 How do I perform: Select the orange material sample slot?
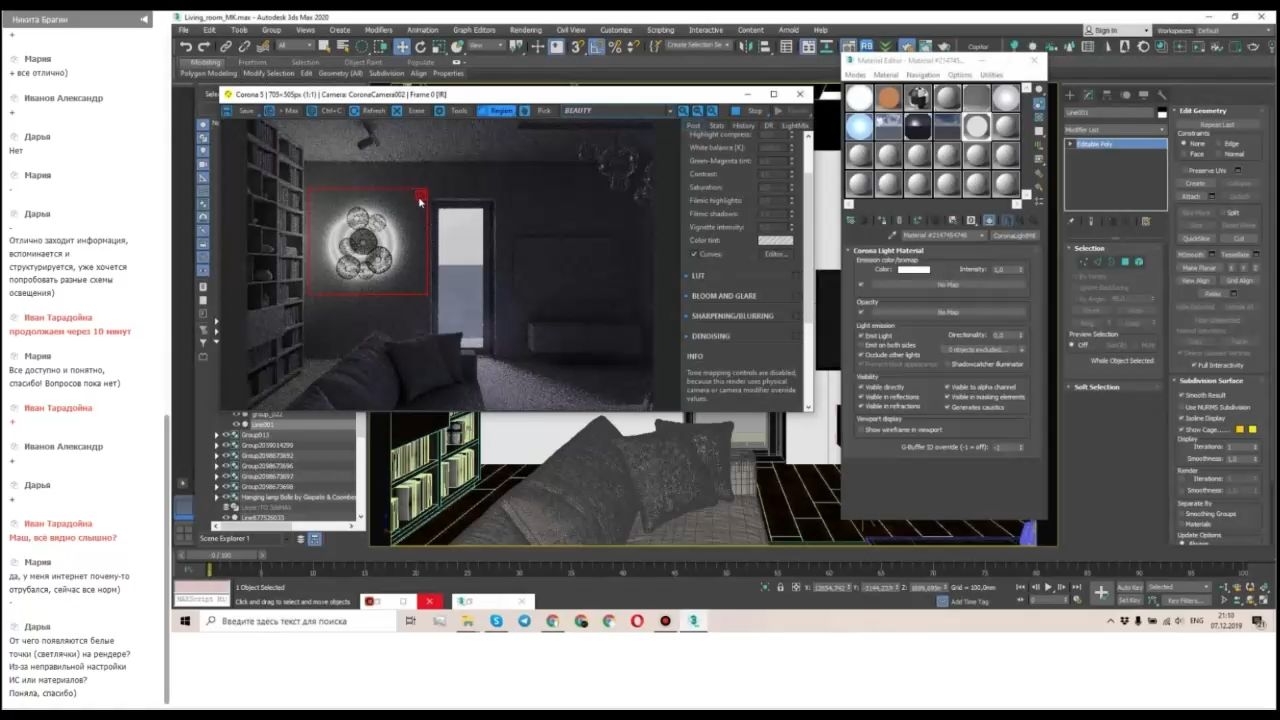click(889, 97)
